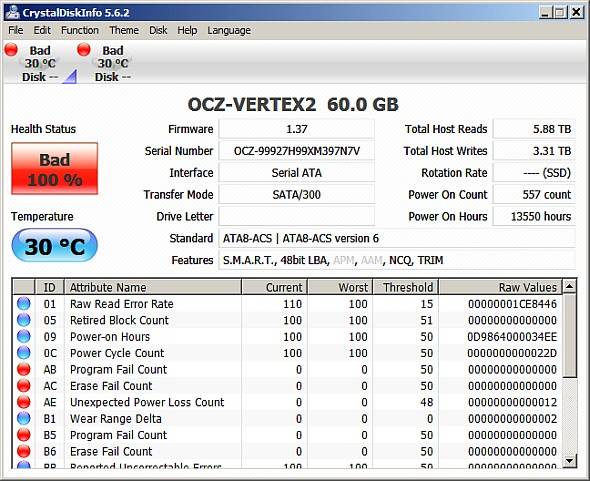Screen dimensions: 590x481
Task: Click red status icon of AB Program Fail Count
Action: (24, 369)
